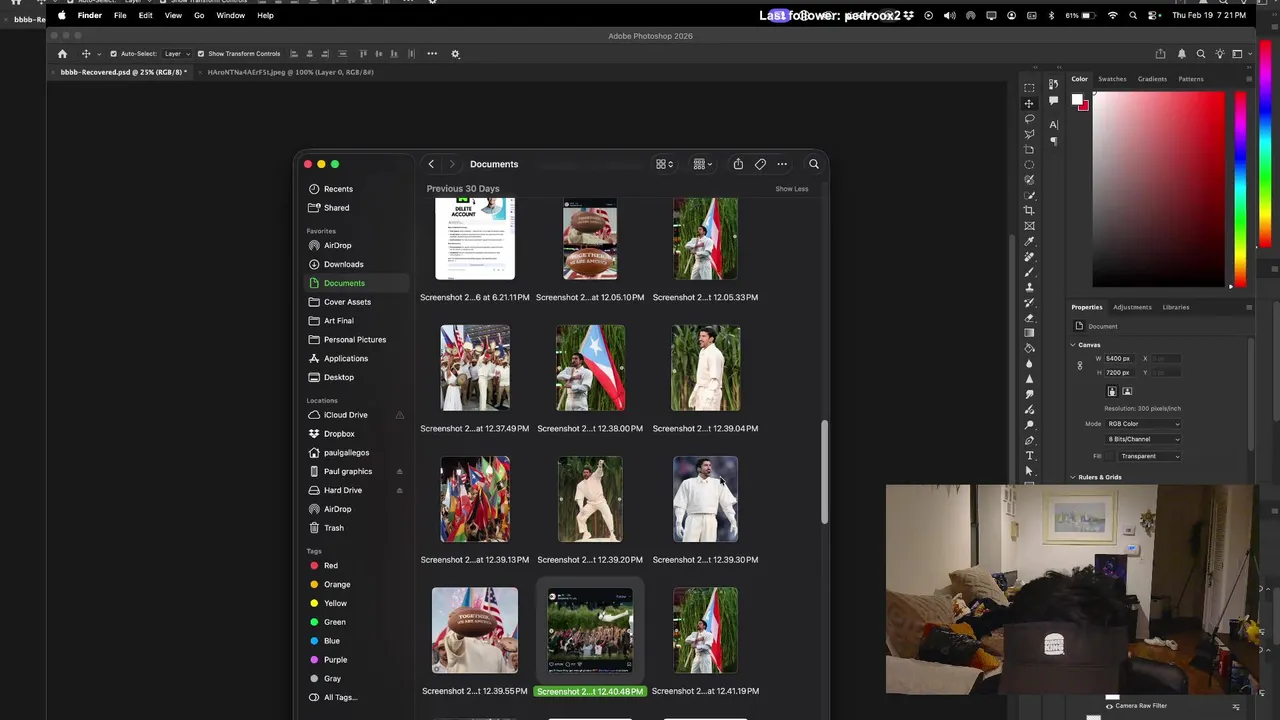The width and height of the screenshot is (1280, 720).
Task: Open the Finder tags icon
Action: pyautogui.click(x=760, y=164)
